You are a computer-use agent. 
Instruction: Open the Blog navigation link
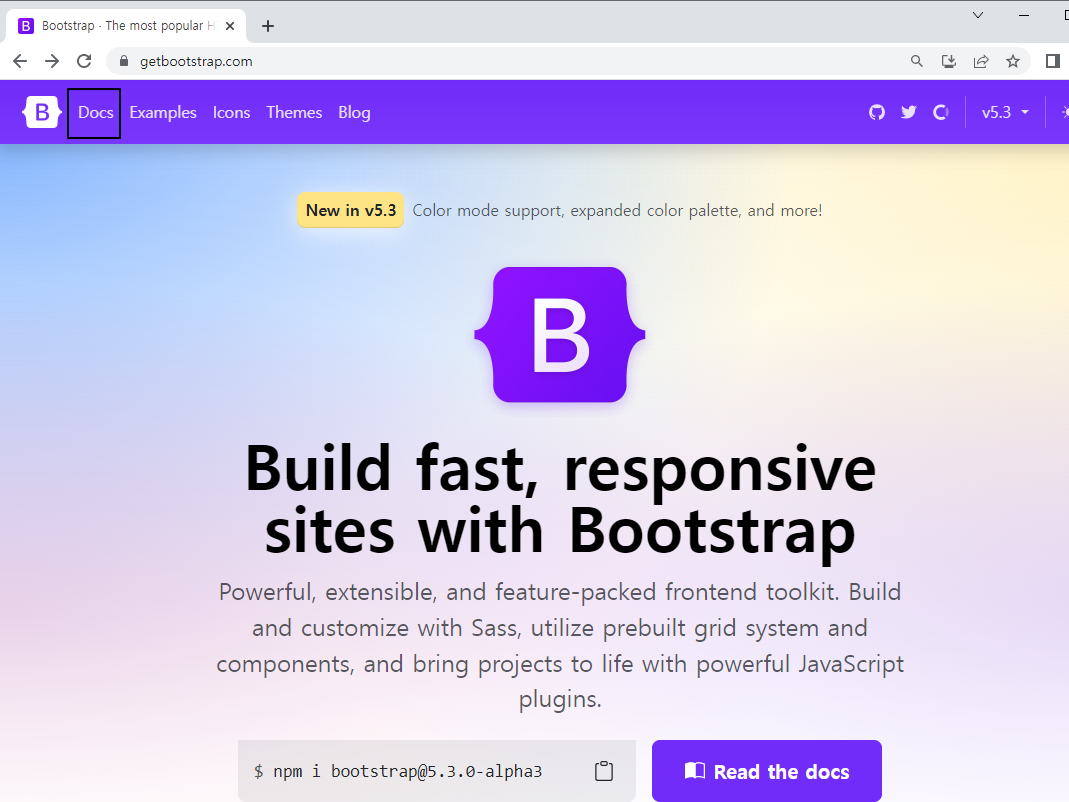(354, 113)
